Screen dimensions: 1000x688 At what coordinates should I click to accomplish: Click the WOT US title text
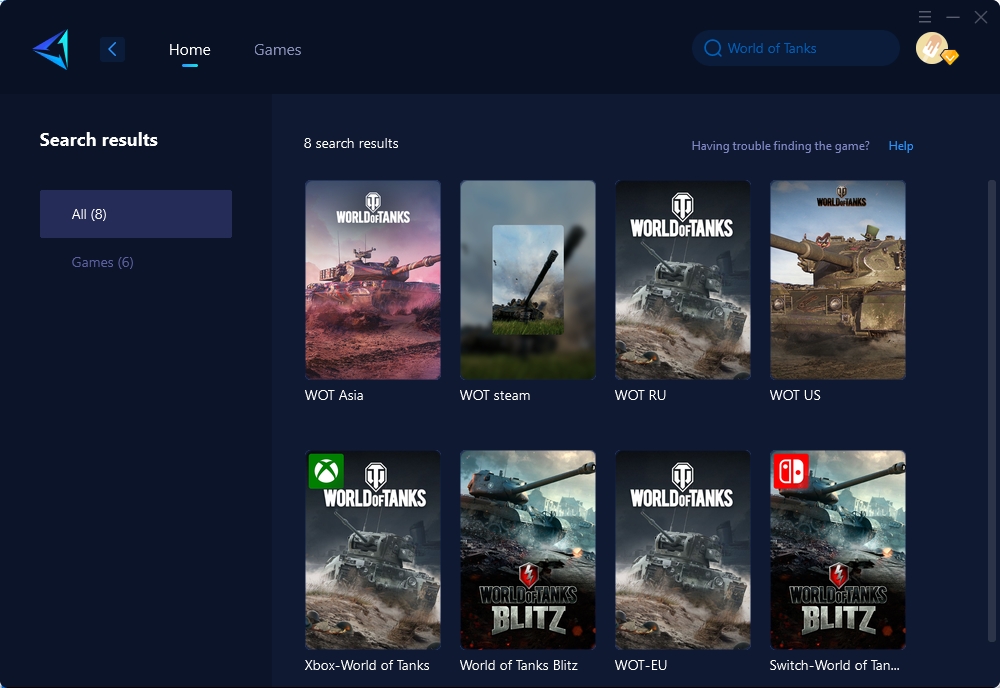(x=795, y=395)
